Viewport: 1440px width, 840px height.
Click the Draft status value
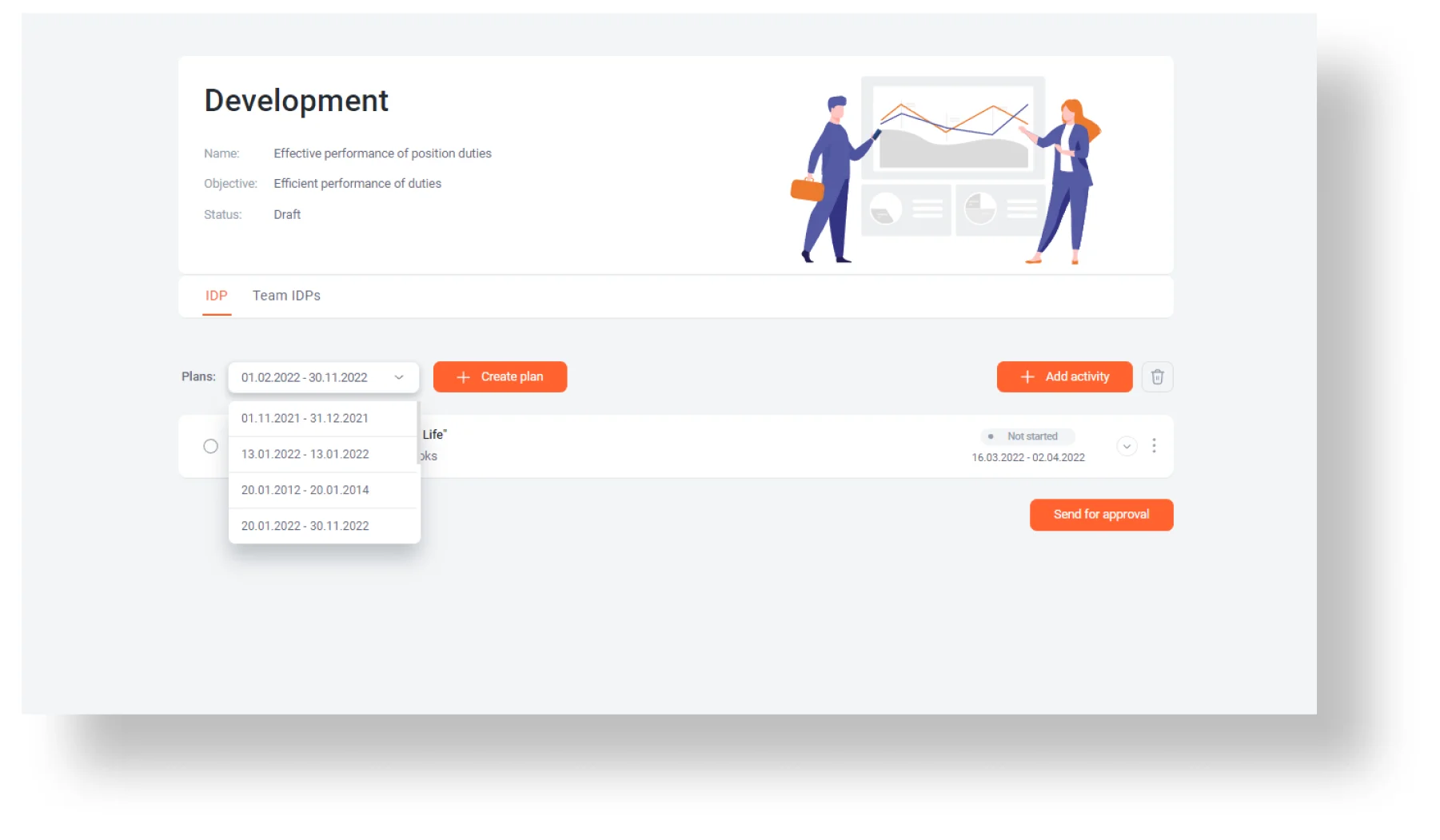pos(287,214)
